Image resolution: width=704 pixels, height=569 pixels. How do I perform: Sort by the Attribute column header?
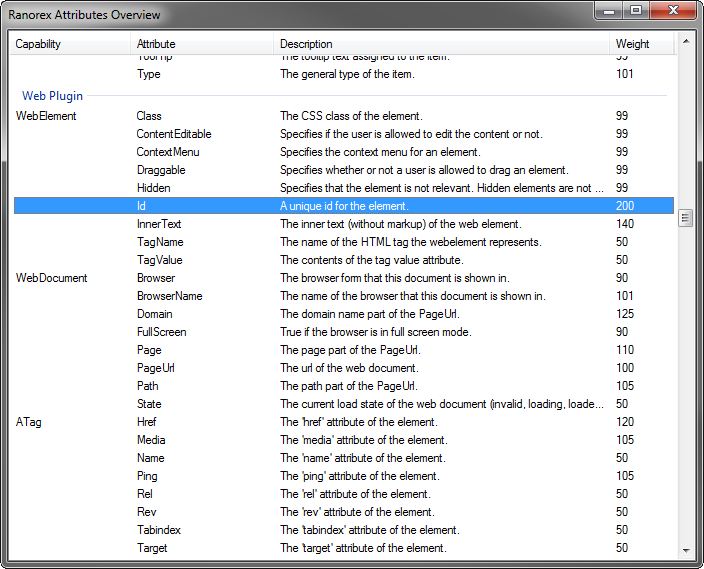point(202,44)
